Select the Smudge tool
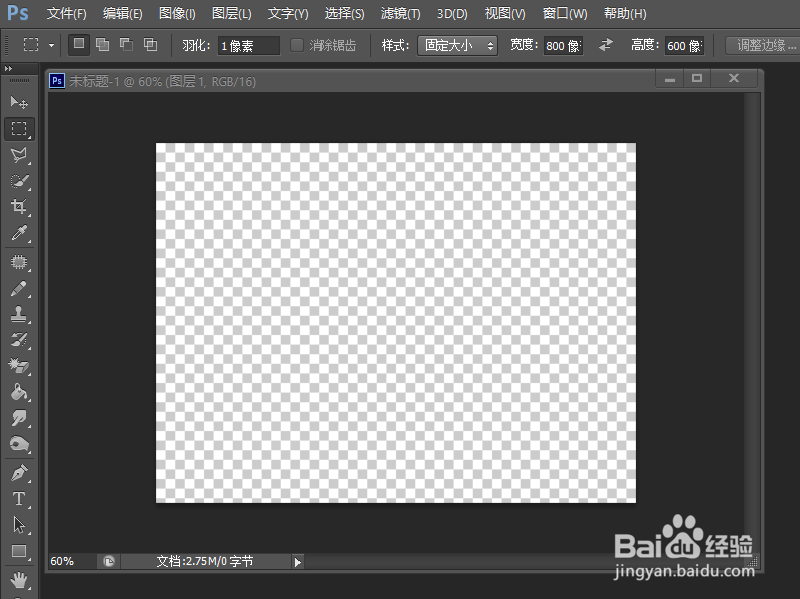Image resolution: width=800 pixels, height=599 pixels. 19,418
